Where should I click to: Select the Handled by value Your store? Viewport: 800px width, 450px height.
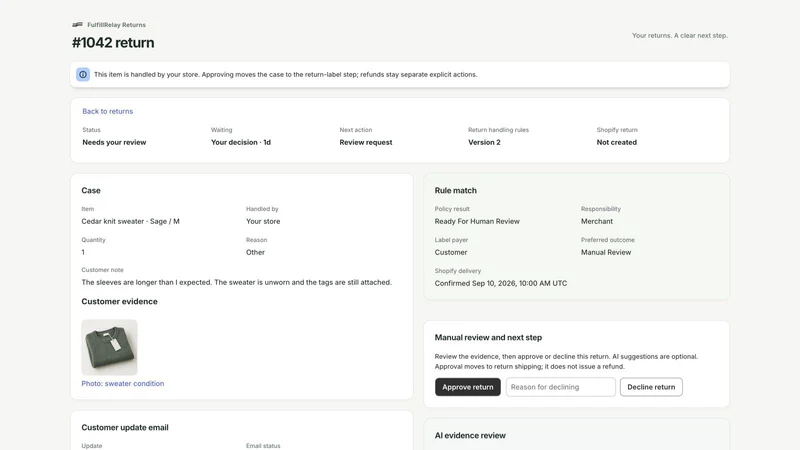[x=263, y=221]
